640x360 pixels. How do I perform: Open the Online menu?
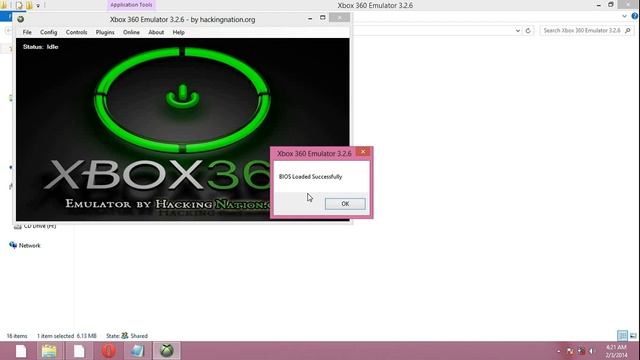coord(131,32)
